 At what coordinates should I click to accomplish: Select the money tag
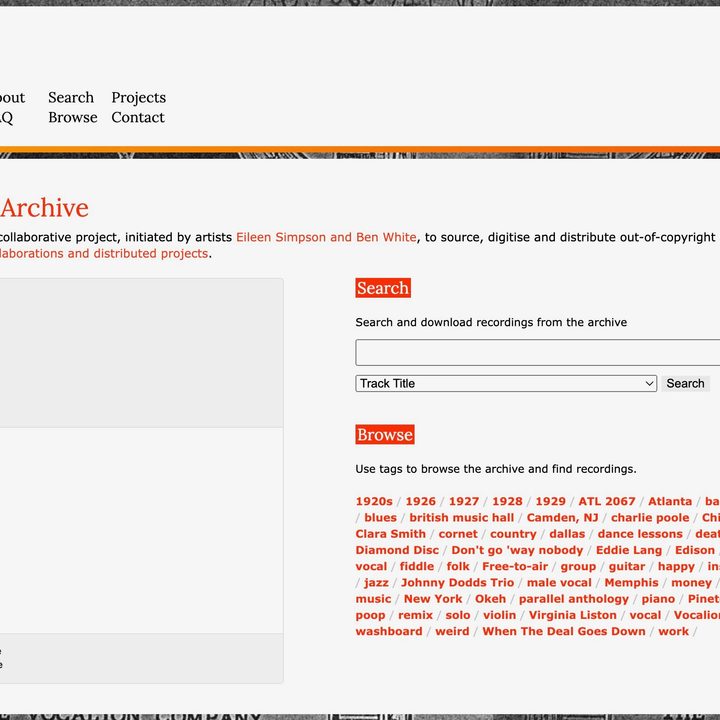pyautogui.click(x=691, y=583)
